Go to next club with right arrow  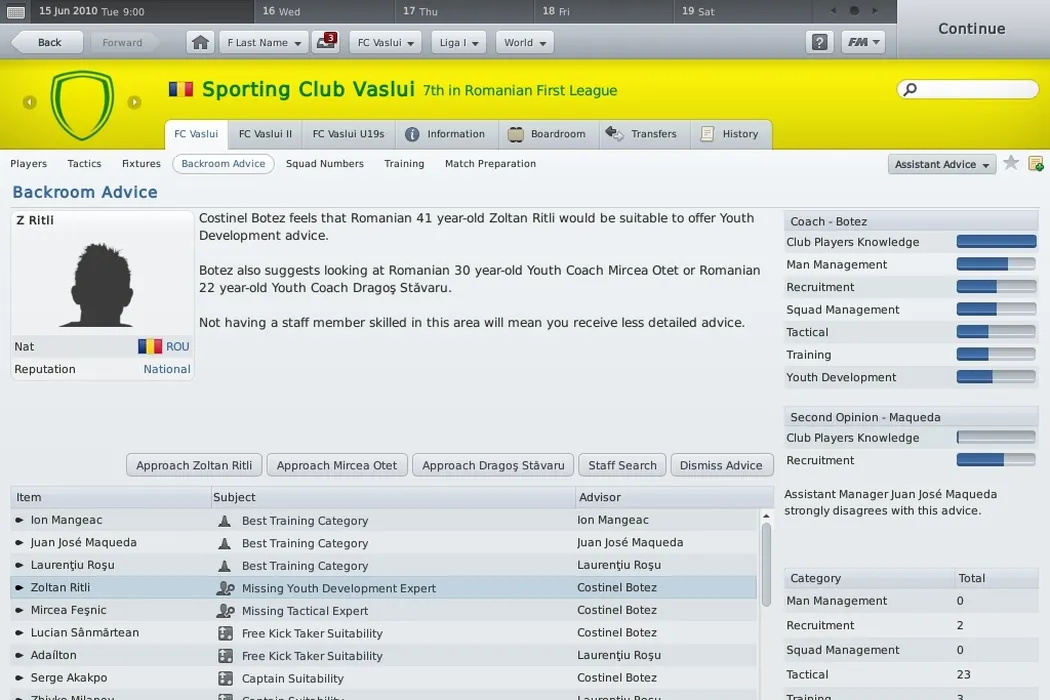[134, 102]
